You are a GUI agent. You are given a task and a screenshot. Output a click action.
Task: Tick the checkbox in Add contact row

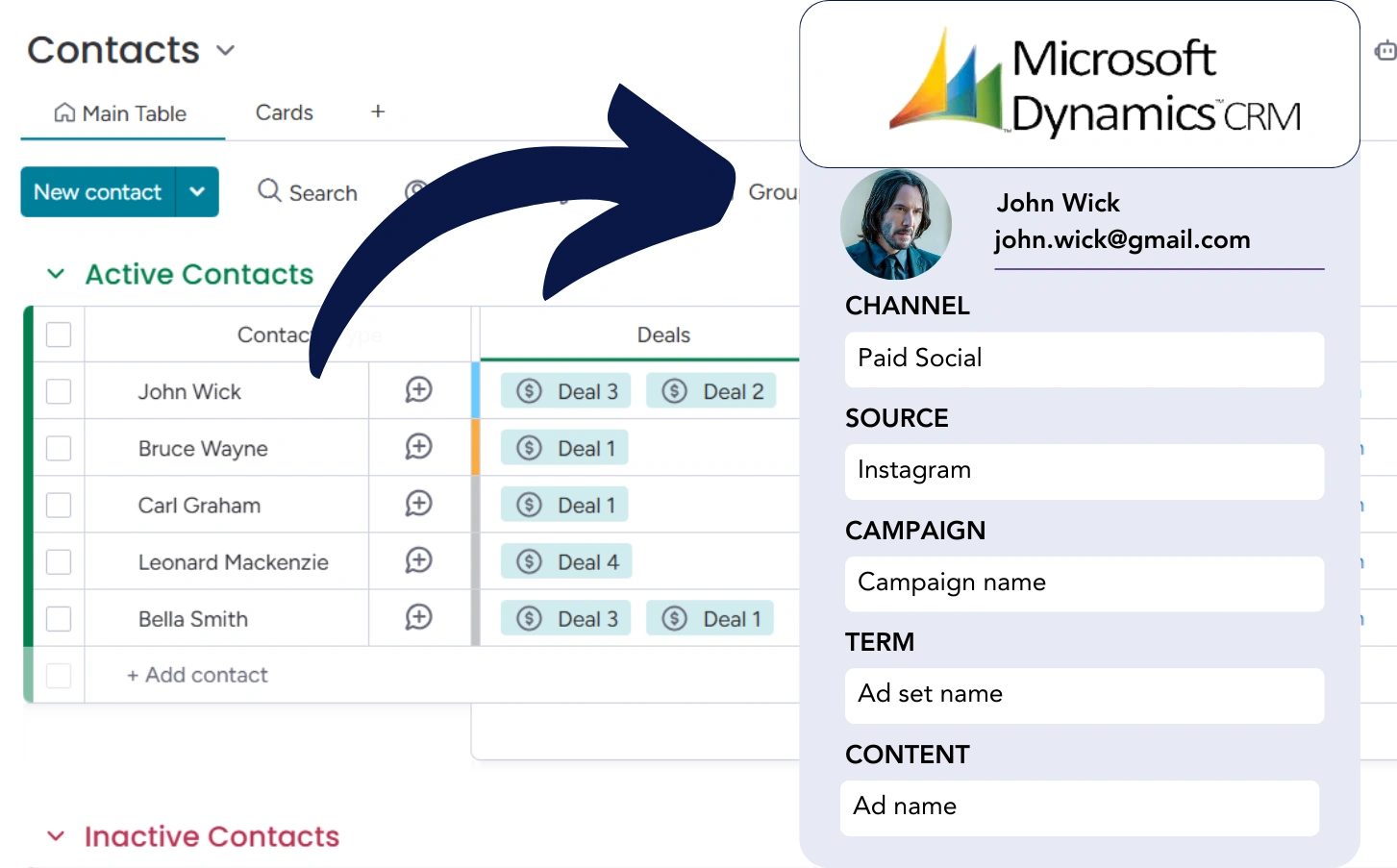[x=59, y=675]
